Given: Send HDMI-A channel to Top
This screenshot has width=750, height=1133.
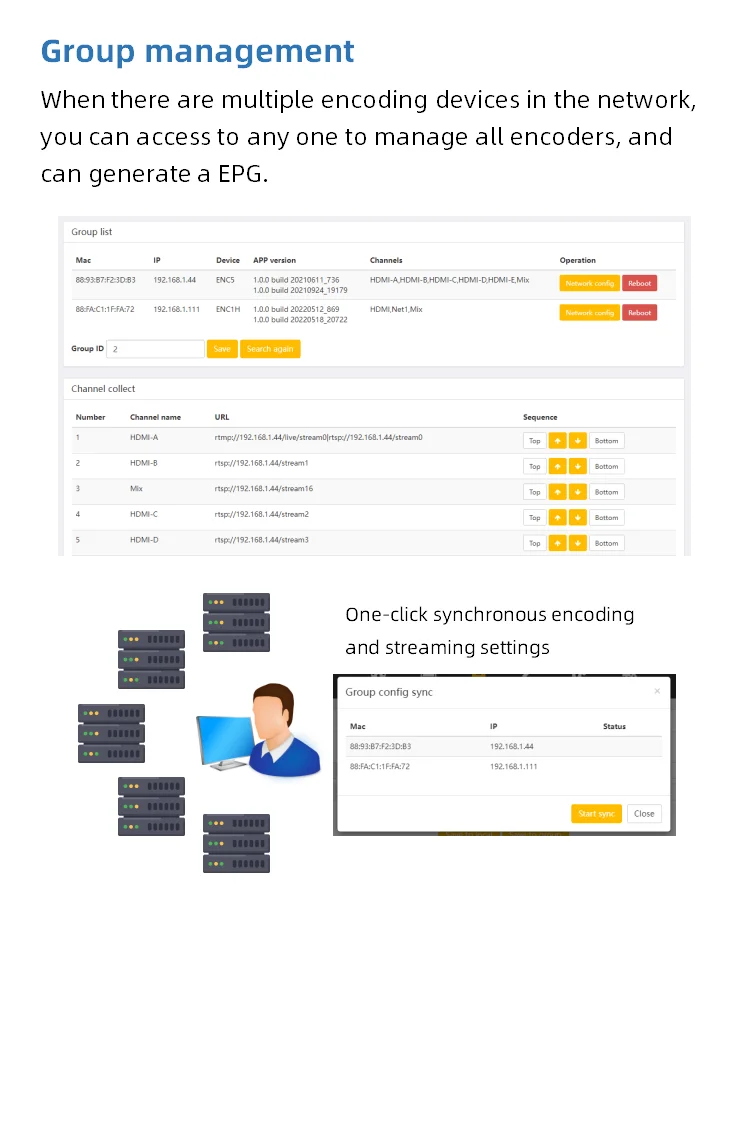Looking at the screenshot, I should pyautogui.click(x=534, y=440).
